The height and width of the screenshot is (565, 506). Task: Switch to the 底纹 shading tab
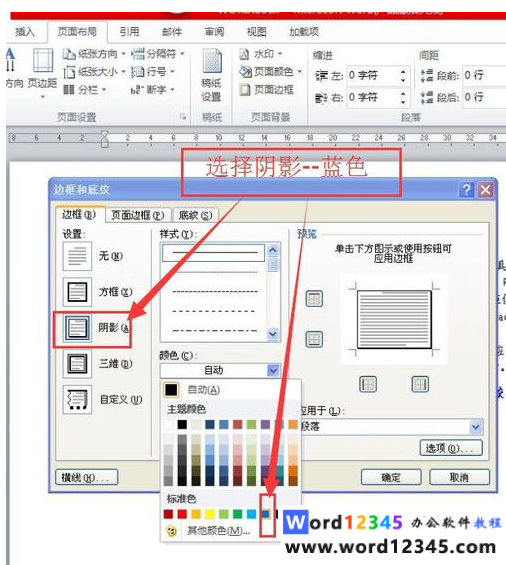pos(195,215)
